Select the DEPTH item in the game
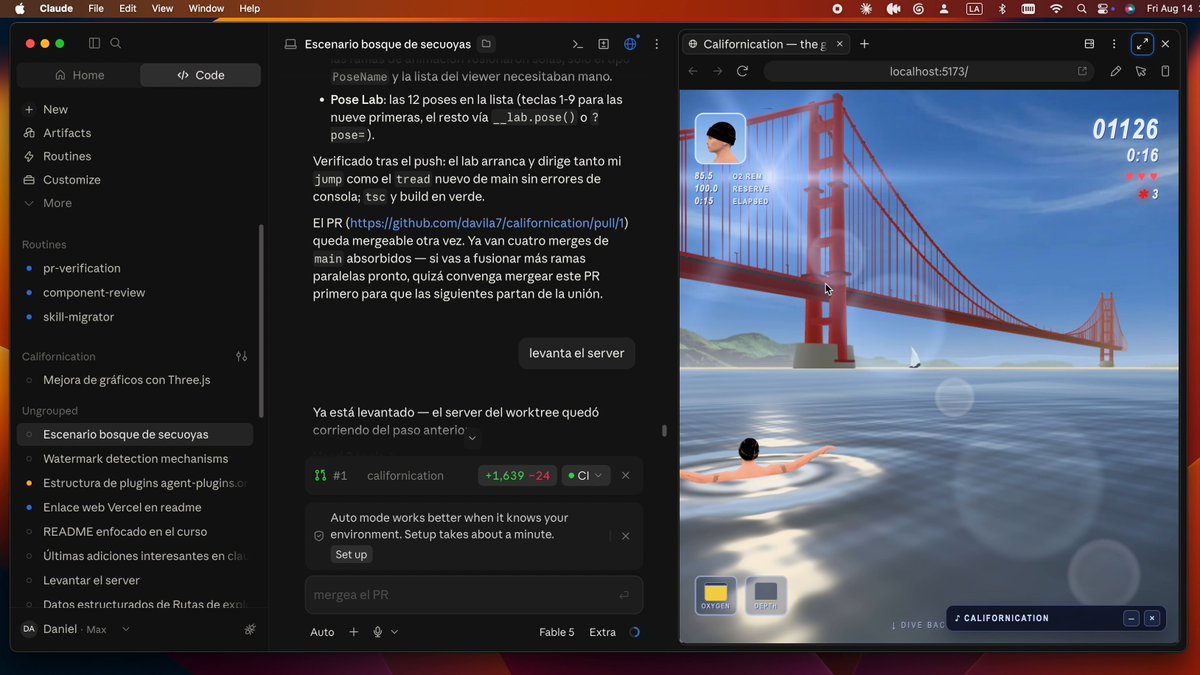The width and height of the screenshot is (1200, 675). click(x=765, y=595)
